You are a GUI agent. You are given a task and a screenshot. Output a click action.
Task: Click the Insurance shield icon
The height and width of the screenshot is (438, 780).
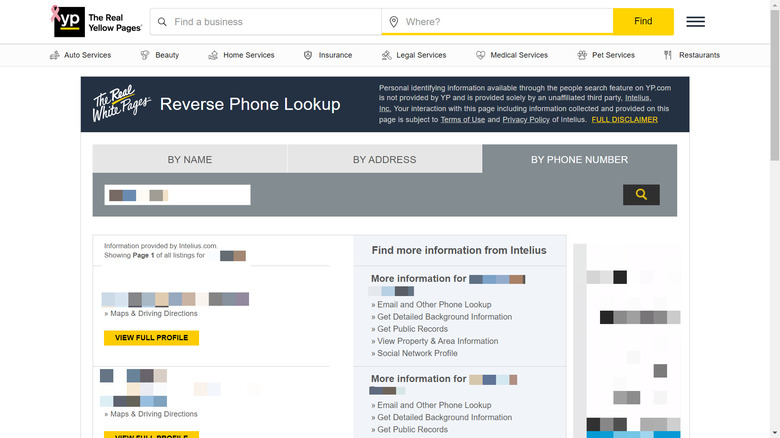tap(308, 55)
